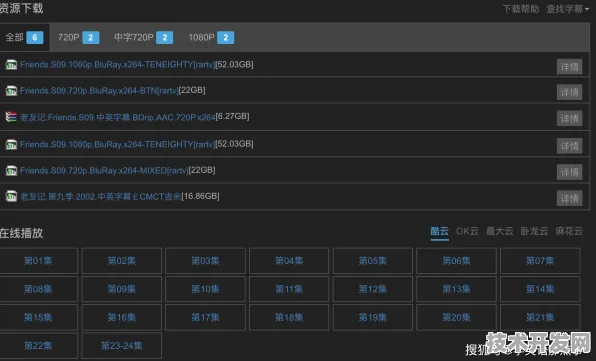Play episode 第19集
Image resolution: width=596 pixels, height=361 pixels.
coord(372,317)
